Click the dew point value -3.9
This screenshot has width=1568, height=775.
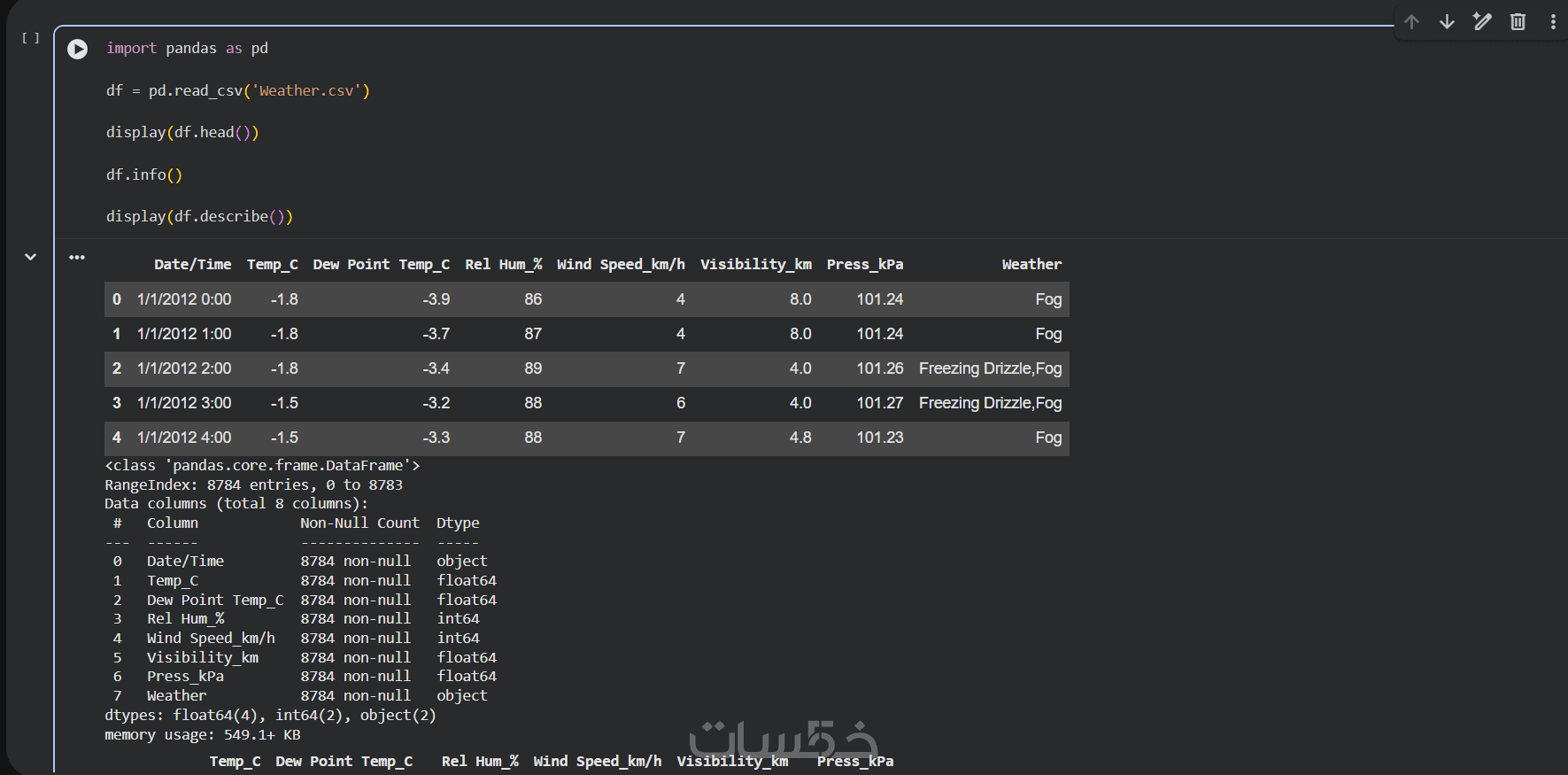point(436,299)
